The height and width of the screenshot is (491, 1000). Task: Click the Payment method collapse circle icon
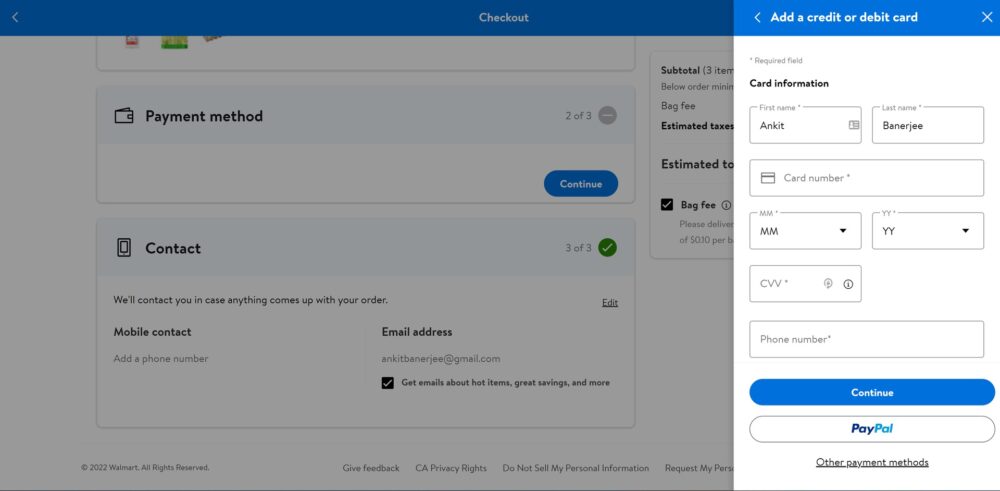pos(607,115)
